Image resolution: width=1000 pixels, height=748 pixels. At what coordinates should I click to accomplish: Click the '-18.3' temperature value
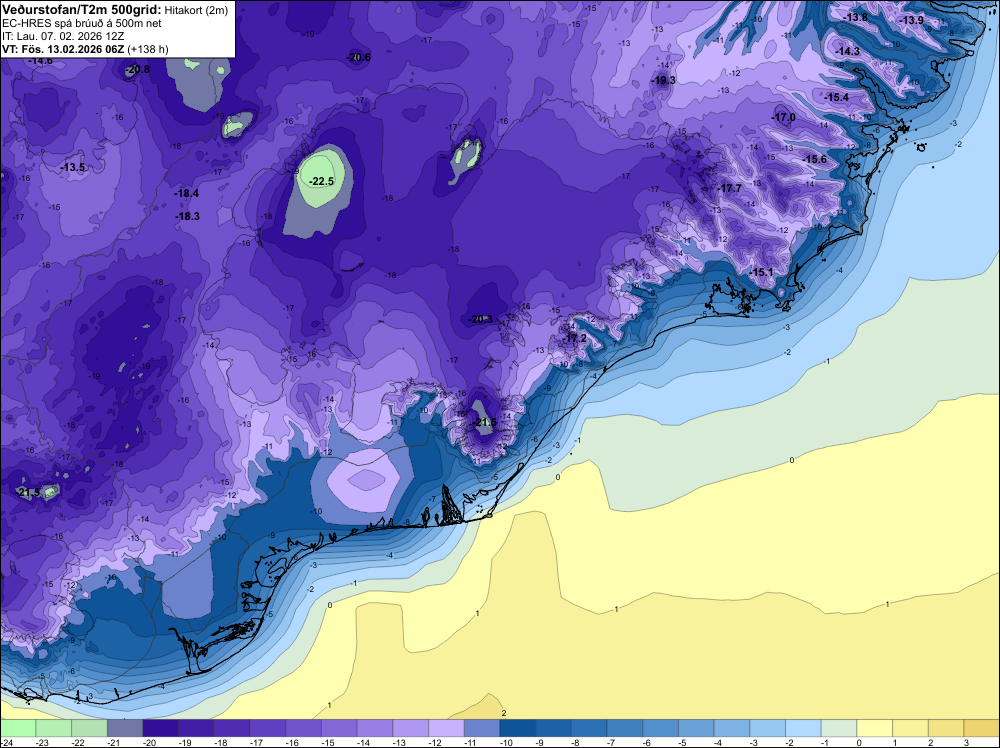pos(188,217)
